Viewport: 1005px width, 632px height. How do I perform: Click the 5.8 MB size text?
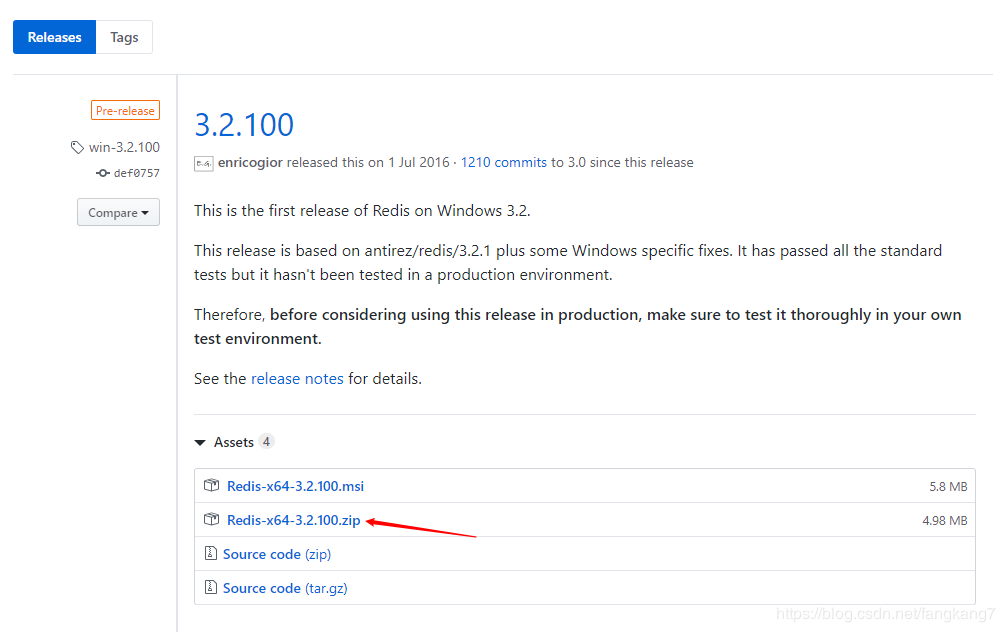949,486
